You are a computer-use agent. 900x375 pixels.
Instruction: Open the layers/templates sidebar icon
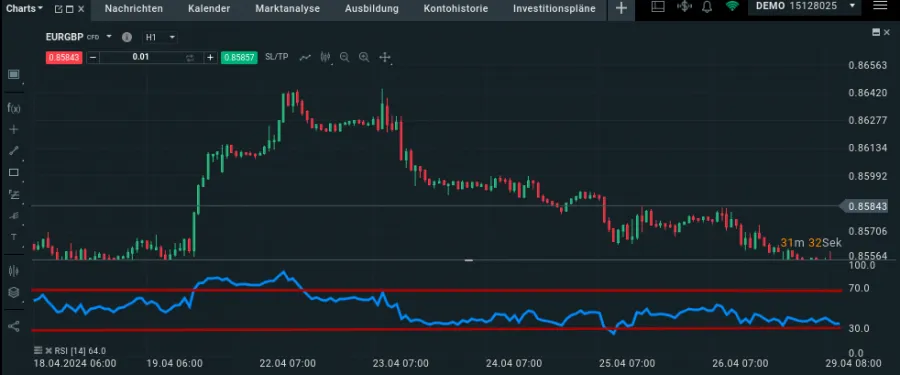click(x=14, y=293)
